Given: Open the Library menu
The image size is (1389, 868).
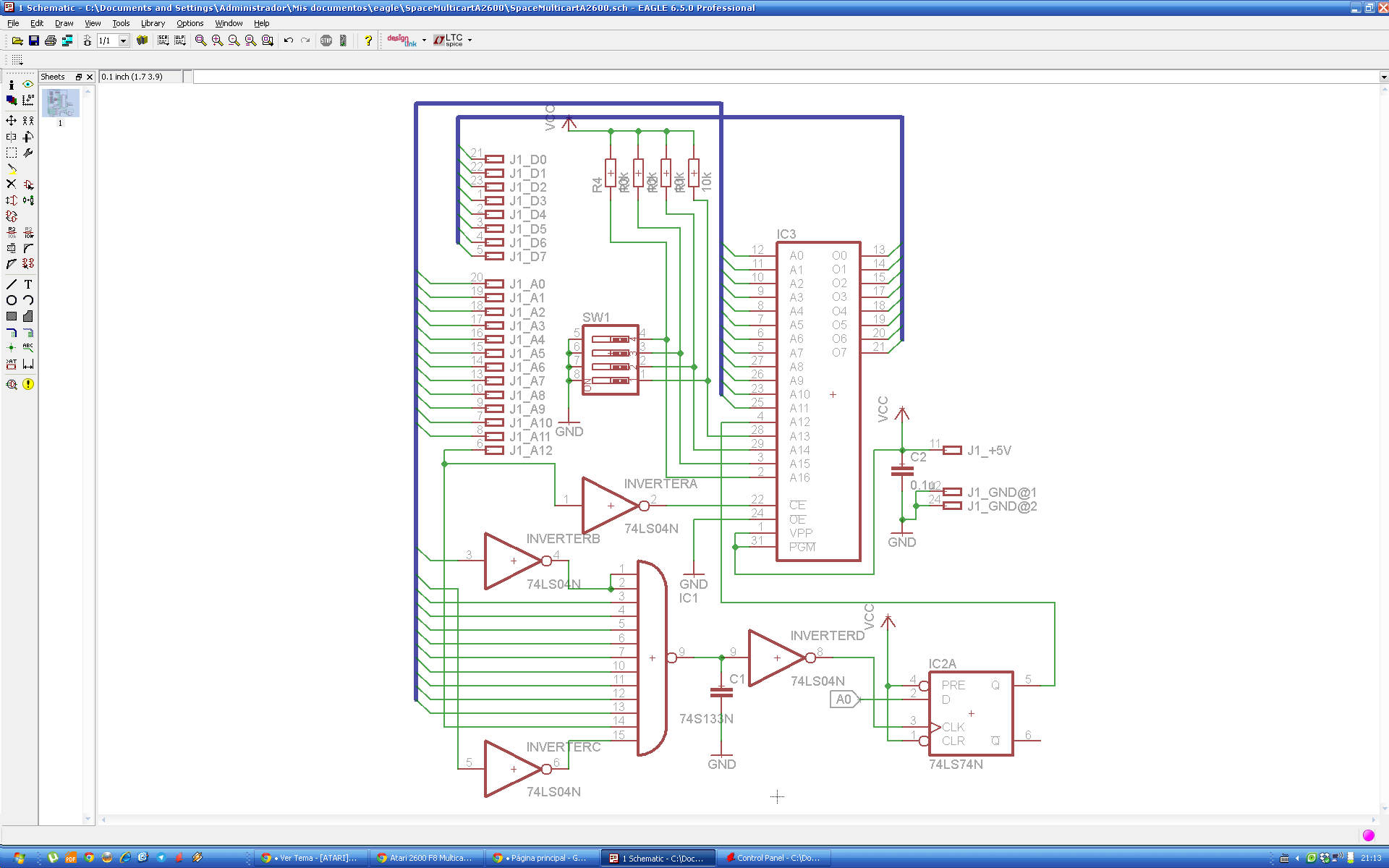Looking at the screenshot, I should click(153, 23).
